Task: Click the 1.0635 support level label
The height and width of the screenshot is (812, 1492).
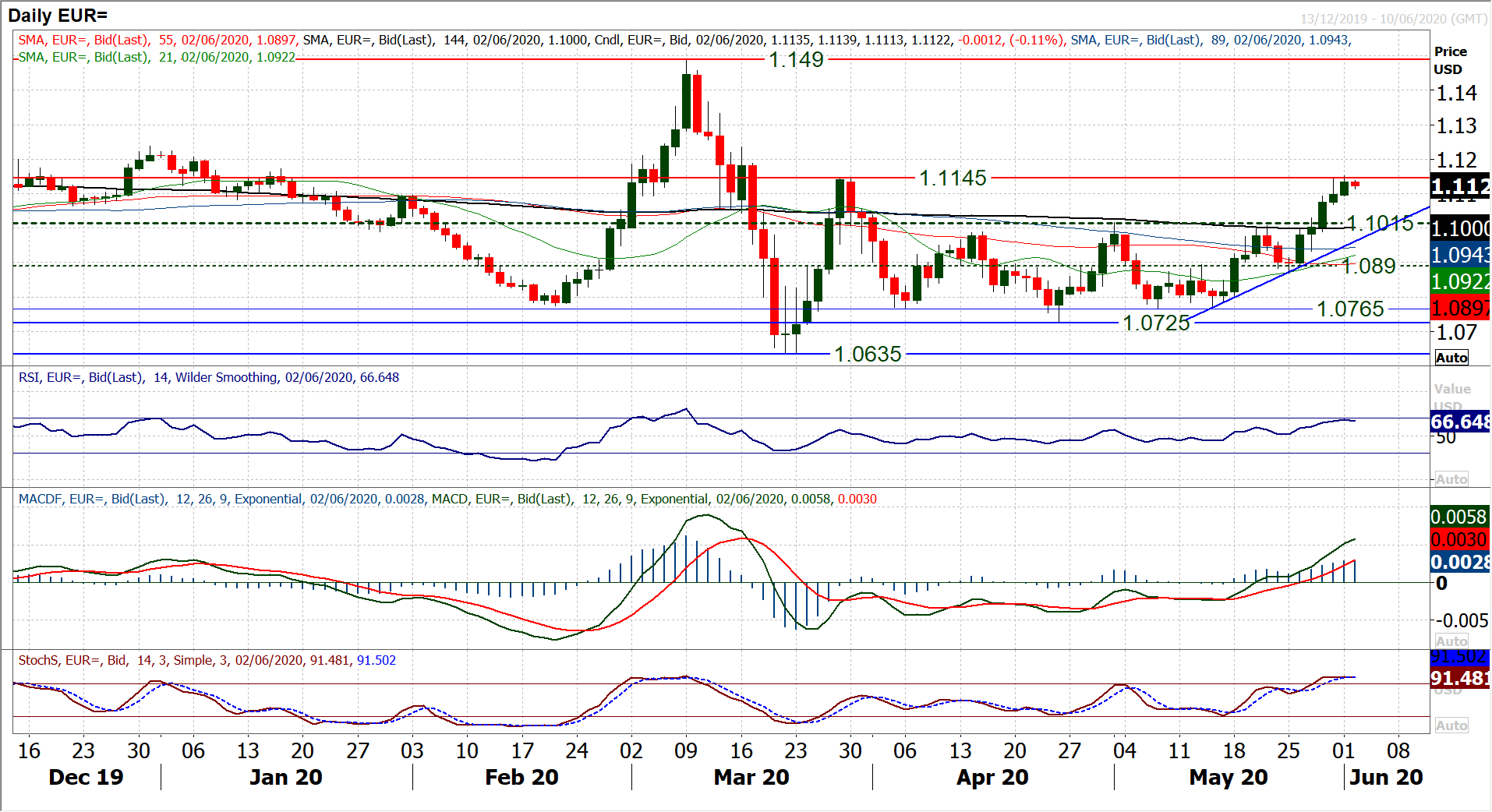Action: (x=868, y=355)
